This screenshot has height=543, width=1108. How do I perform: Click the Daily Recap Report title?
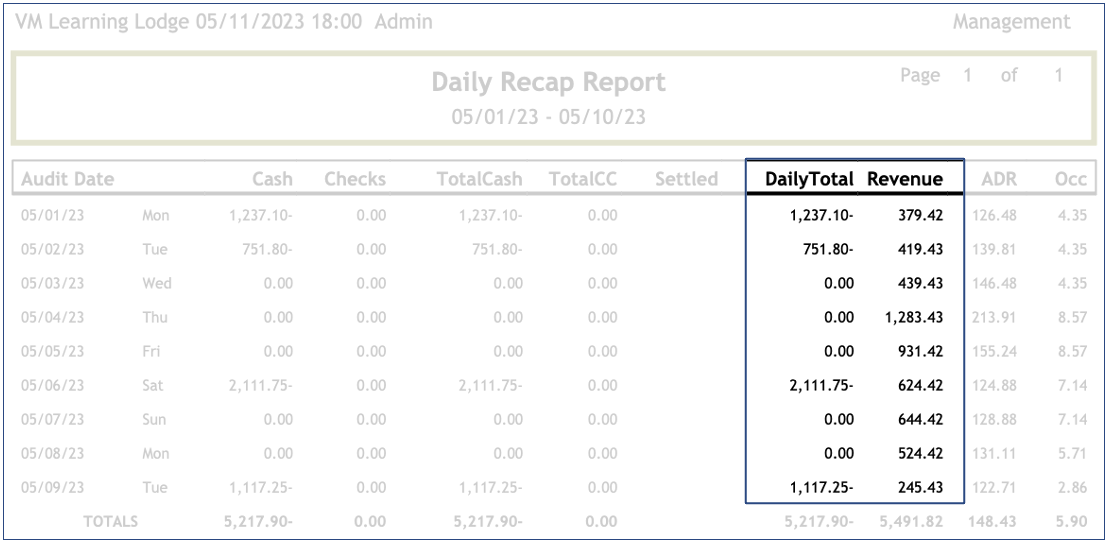point(548,83)
